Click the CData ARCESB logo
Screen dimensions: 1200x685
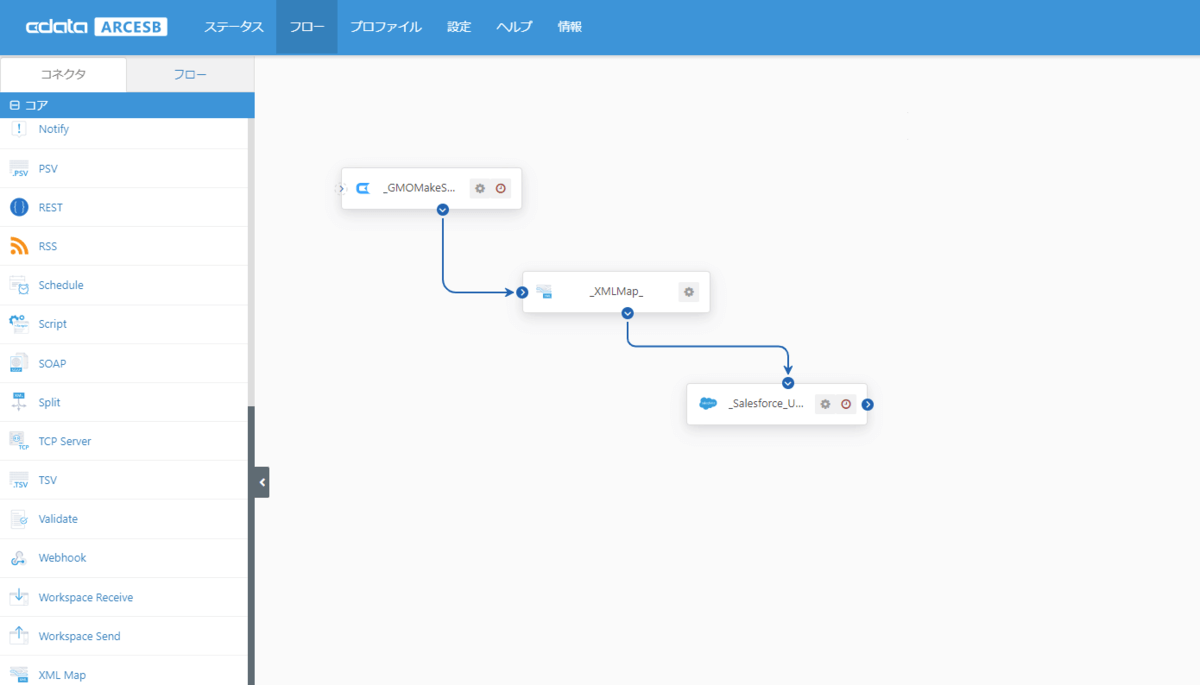point(96,27)
